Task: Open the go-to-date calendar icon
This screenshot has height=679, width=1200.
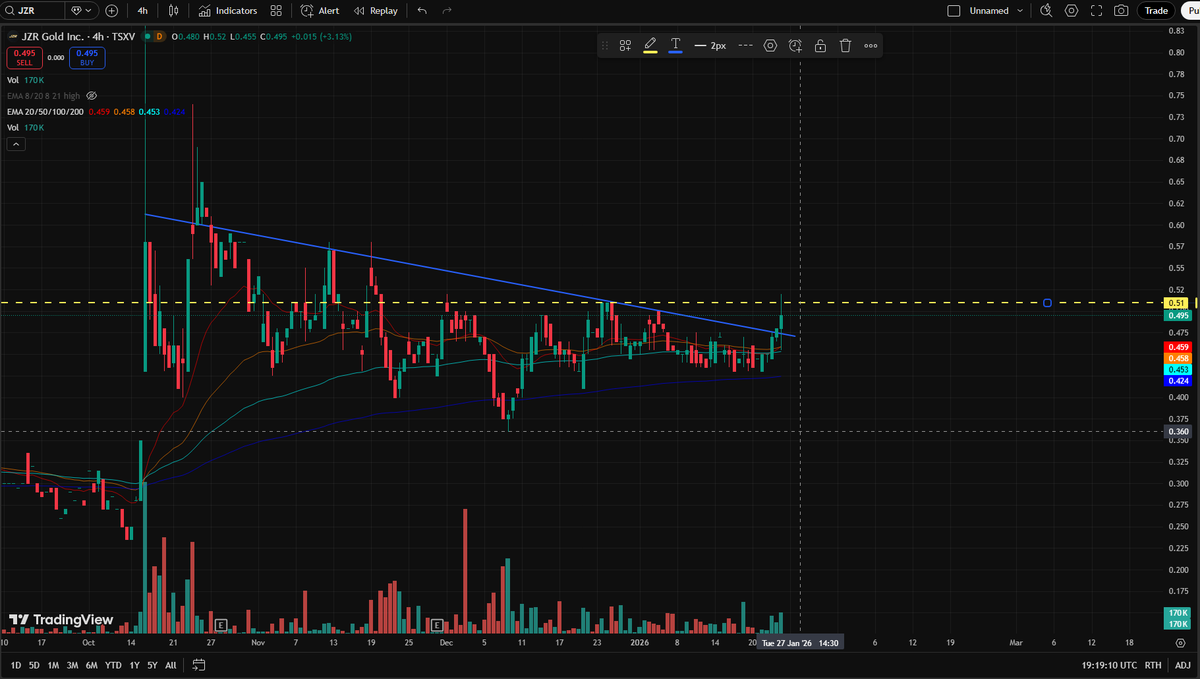Action: coord(199,665)
